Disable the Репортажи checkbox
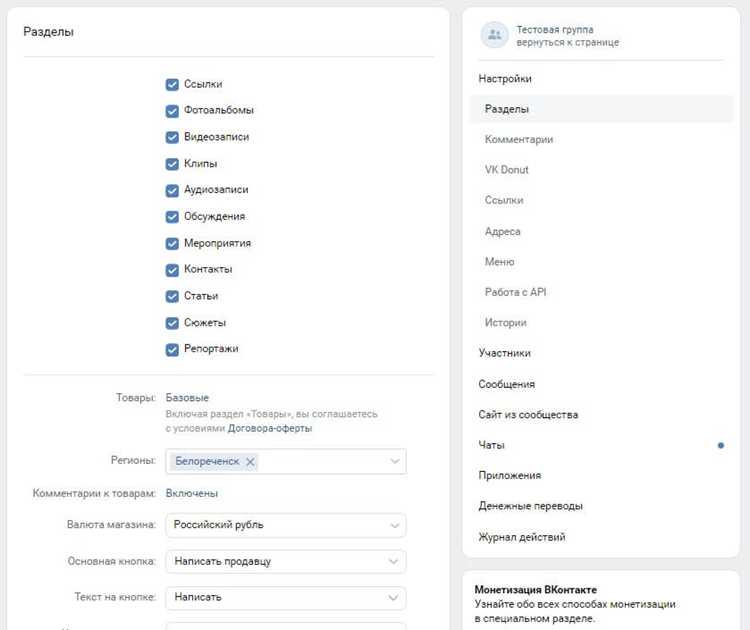The image size is (750, 630). point(172,350)
